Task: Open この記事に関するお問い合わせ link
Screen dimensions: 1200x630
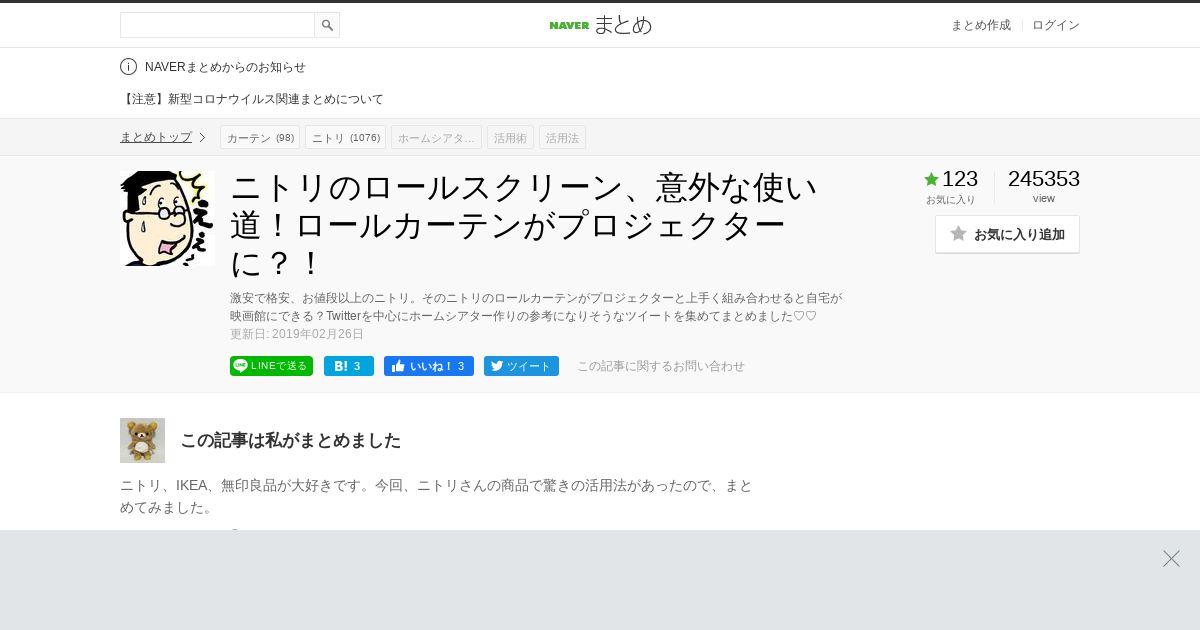Action: pyautogui.click(x=661, y=366)
